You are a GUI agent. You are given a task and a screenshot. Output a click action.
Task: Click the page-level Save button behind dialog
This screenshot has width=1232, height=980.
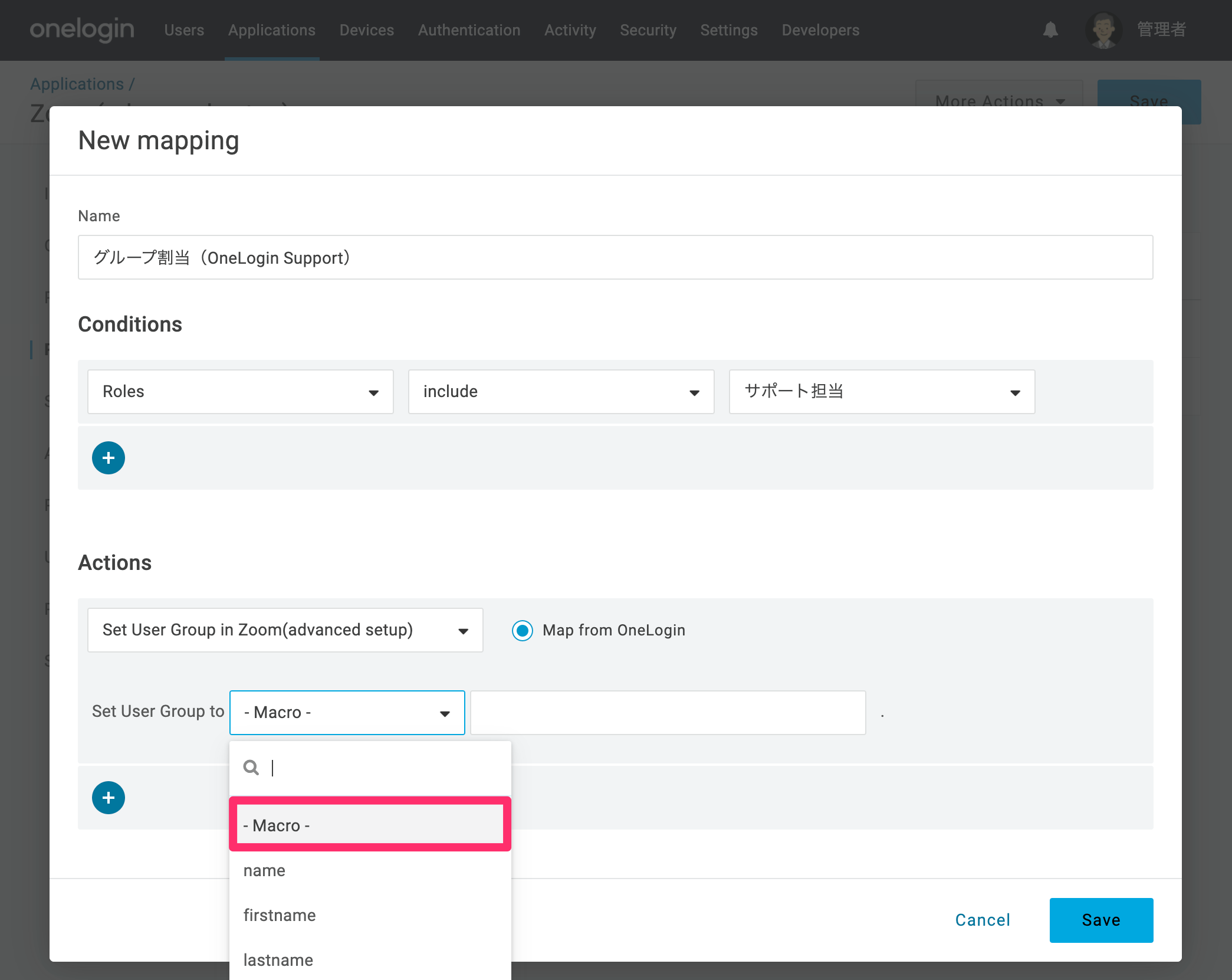(1149, 93)
